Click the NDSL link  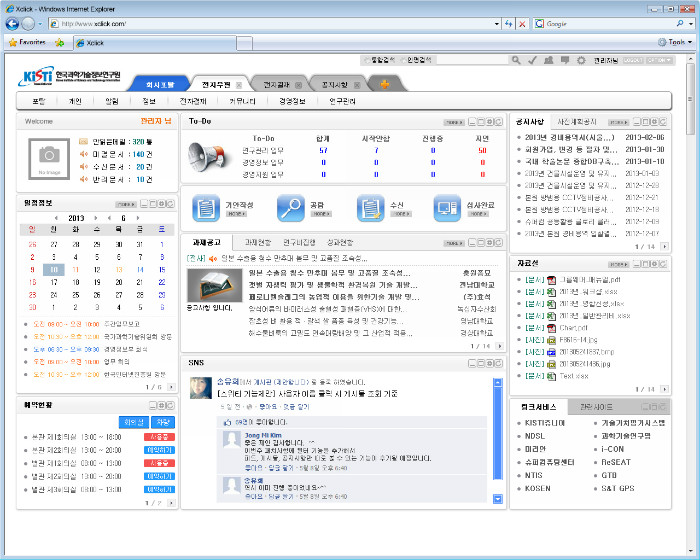pyautogui.click(x=534, y=436)
